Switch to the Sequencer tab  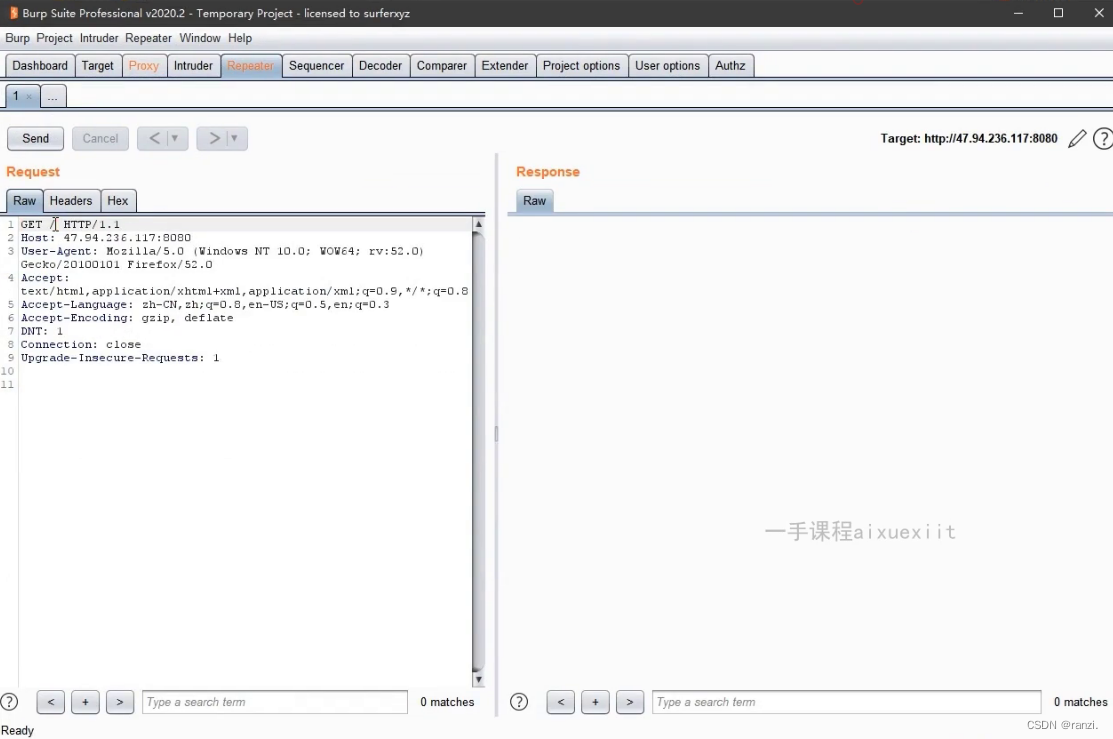(317, 66)
